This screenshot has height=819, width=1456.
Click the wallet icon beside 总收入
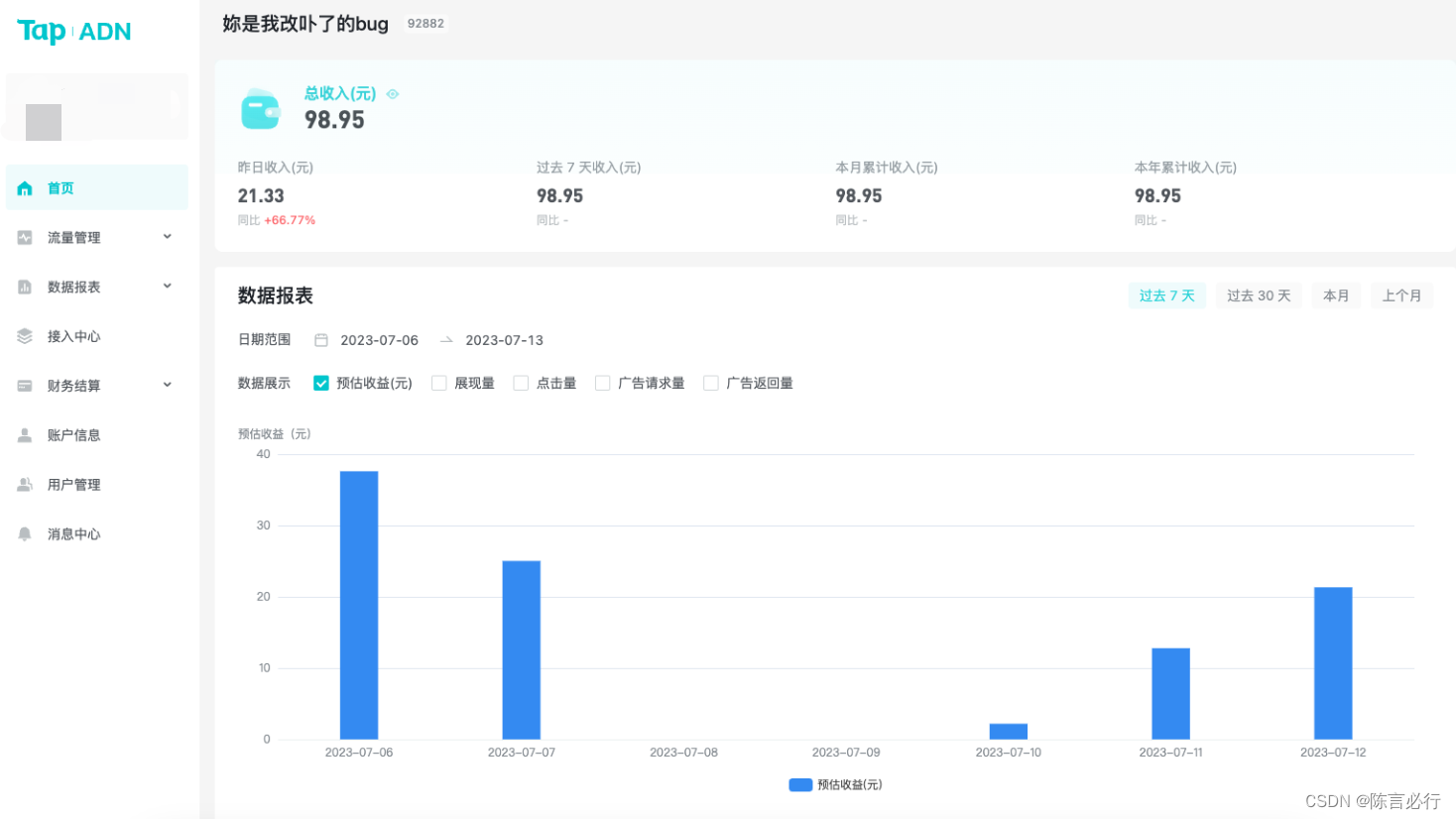point(261,109)
